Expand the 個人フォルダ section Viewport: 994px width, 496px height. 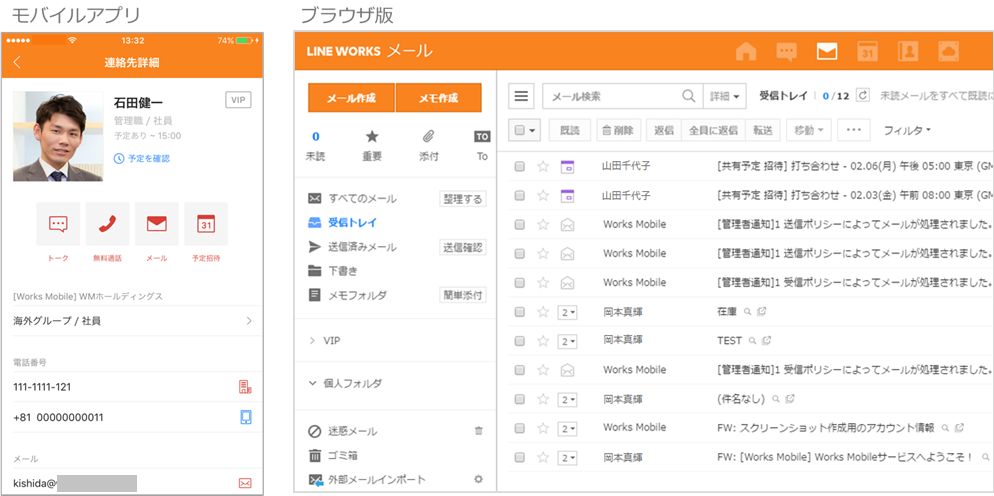click(x=314, y=383)
